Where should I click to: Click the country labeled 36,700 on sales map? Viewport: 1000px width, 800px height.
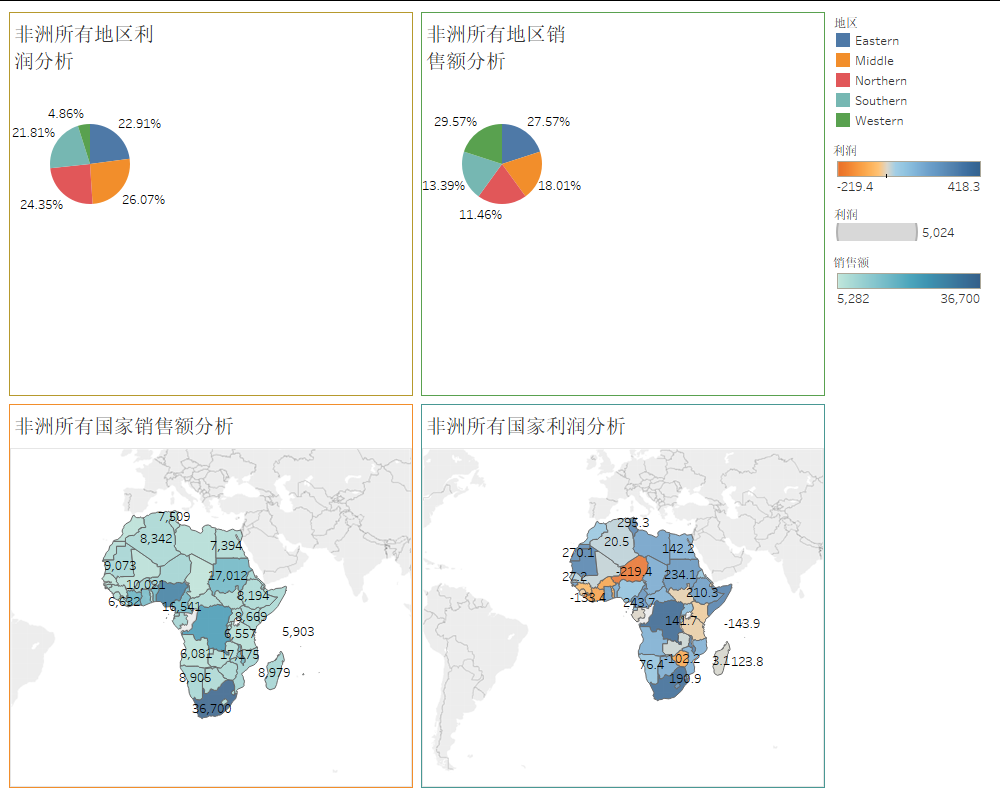click(x=214, y=697)
